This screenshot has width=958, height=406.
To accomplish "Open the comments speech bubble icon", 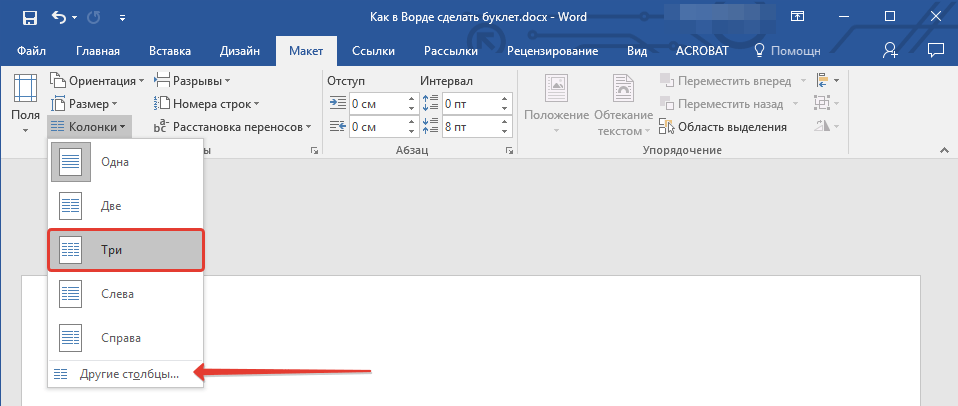I will (x=936, y=50).
